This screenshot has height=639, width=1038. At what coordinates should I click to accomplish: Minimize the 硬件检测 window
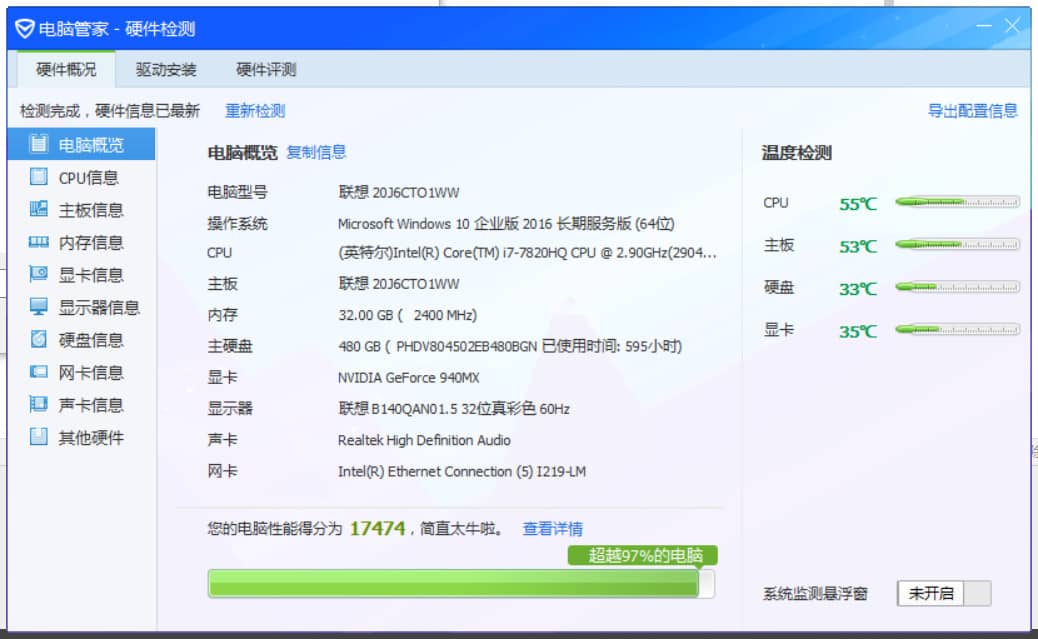984,26
